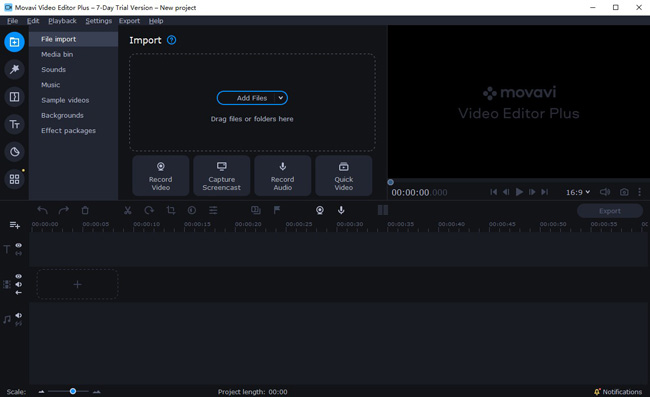Toggle link icon on the titles track
Viewport: 650px width, 397px height.
click(19, 253)
